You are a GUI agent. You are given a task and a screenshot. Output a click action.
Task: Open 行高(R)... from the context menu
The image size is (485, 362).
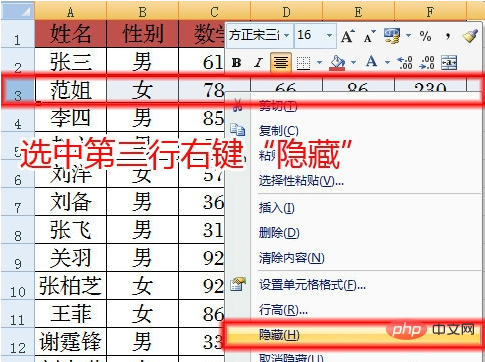point(283,310)
